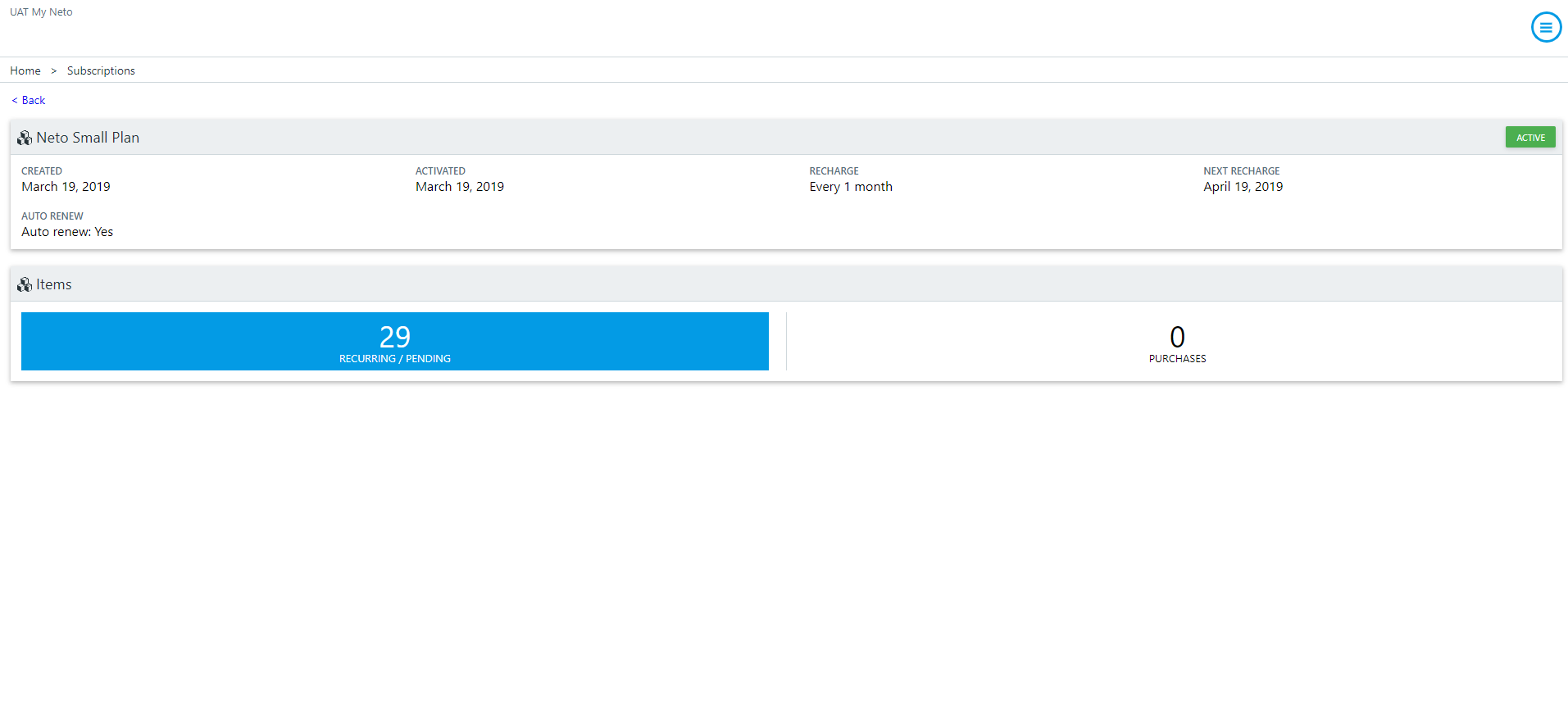Go to Home breadcrumb

[25, 70]
